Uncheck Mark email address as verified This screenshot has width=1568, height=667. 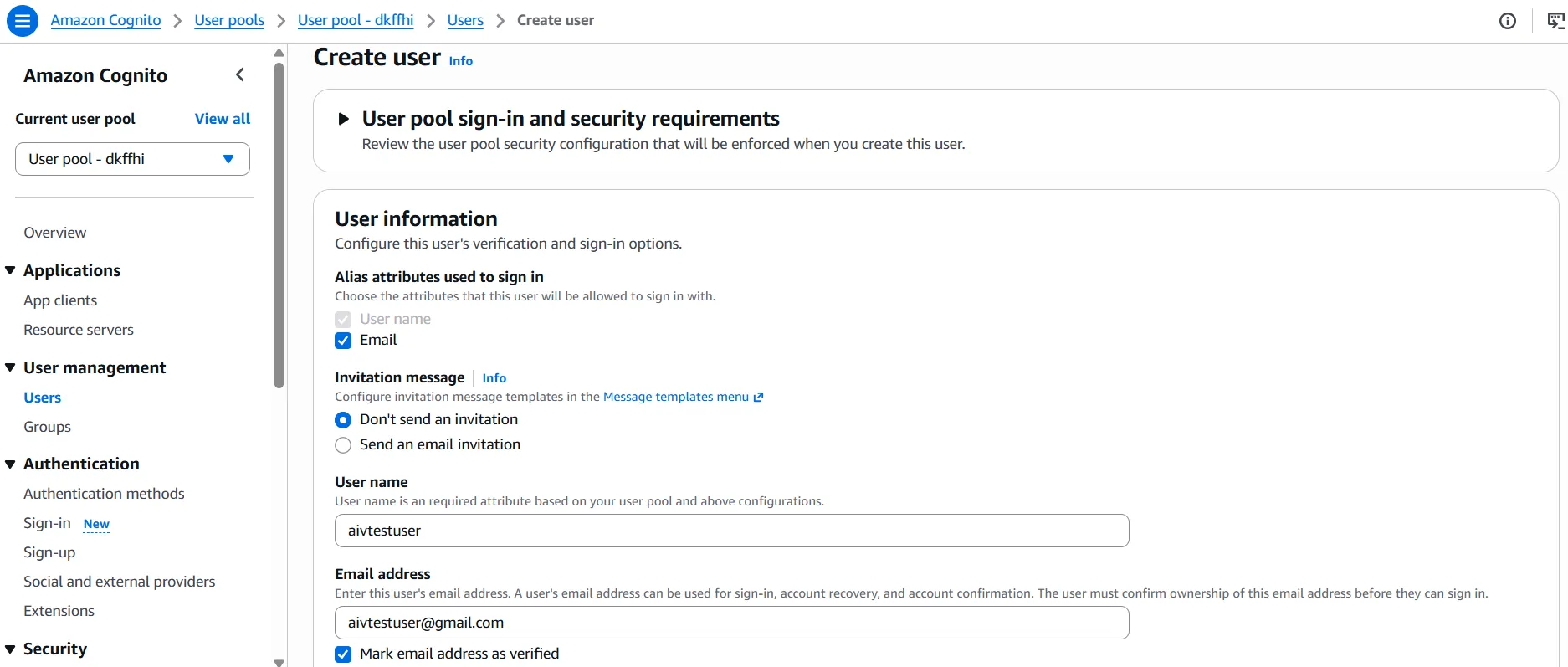343,654
